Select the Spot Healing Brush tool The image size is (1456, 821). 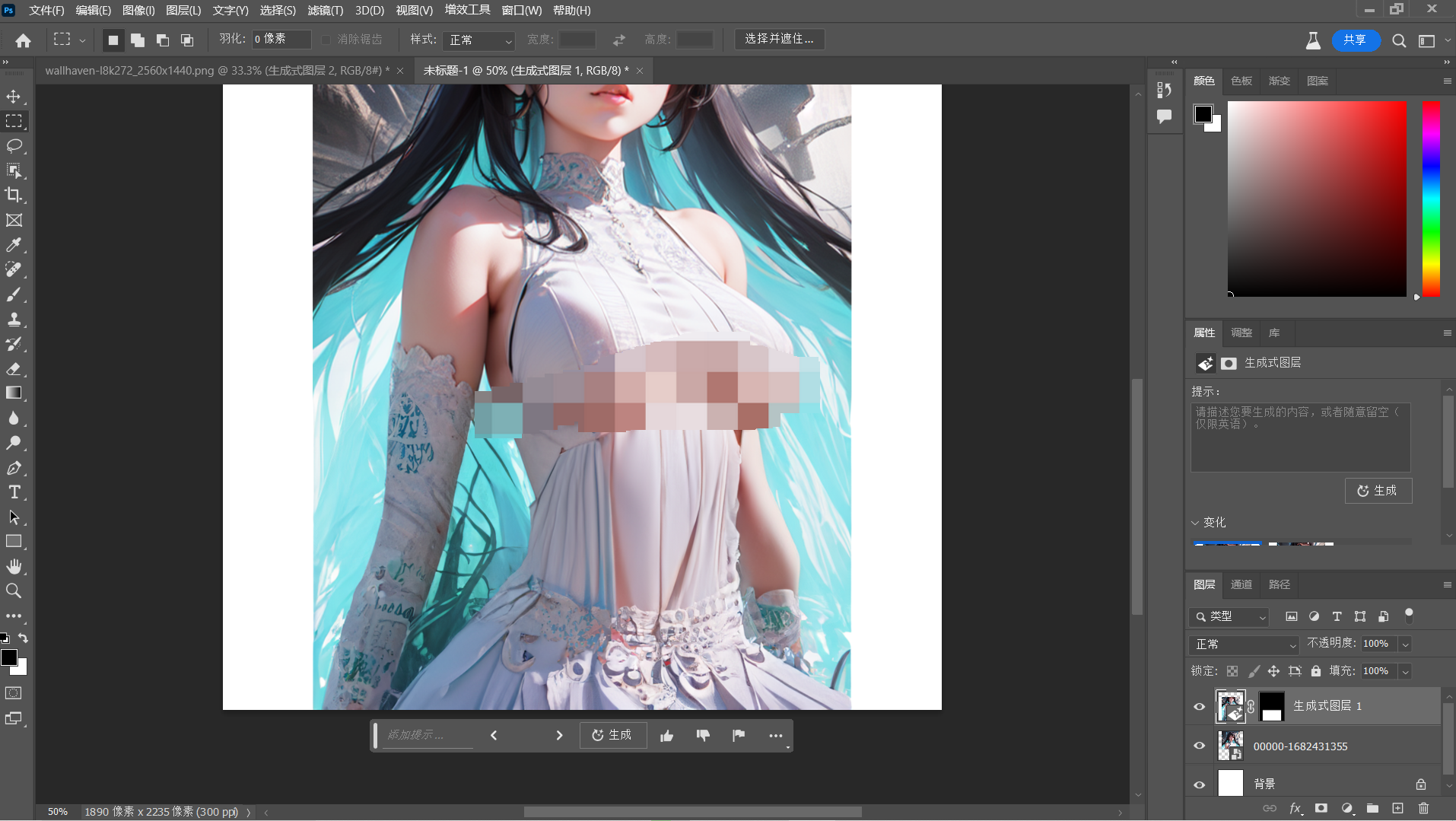[x=14, y=269]
